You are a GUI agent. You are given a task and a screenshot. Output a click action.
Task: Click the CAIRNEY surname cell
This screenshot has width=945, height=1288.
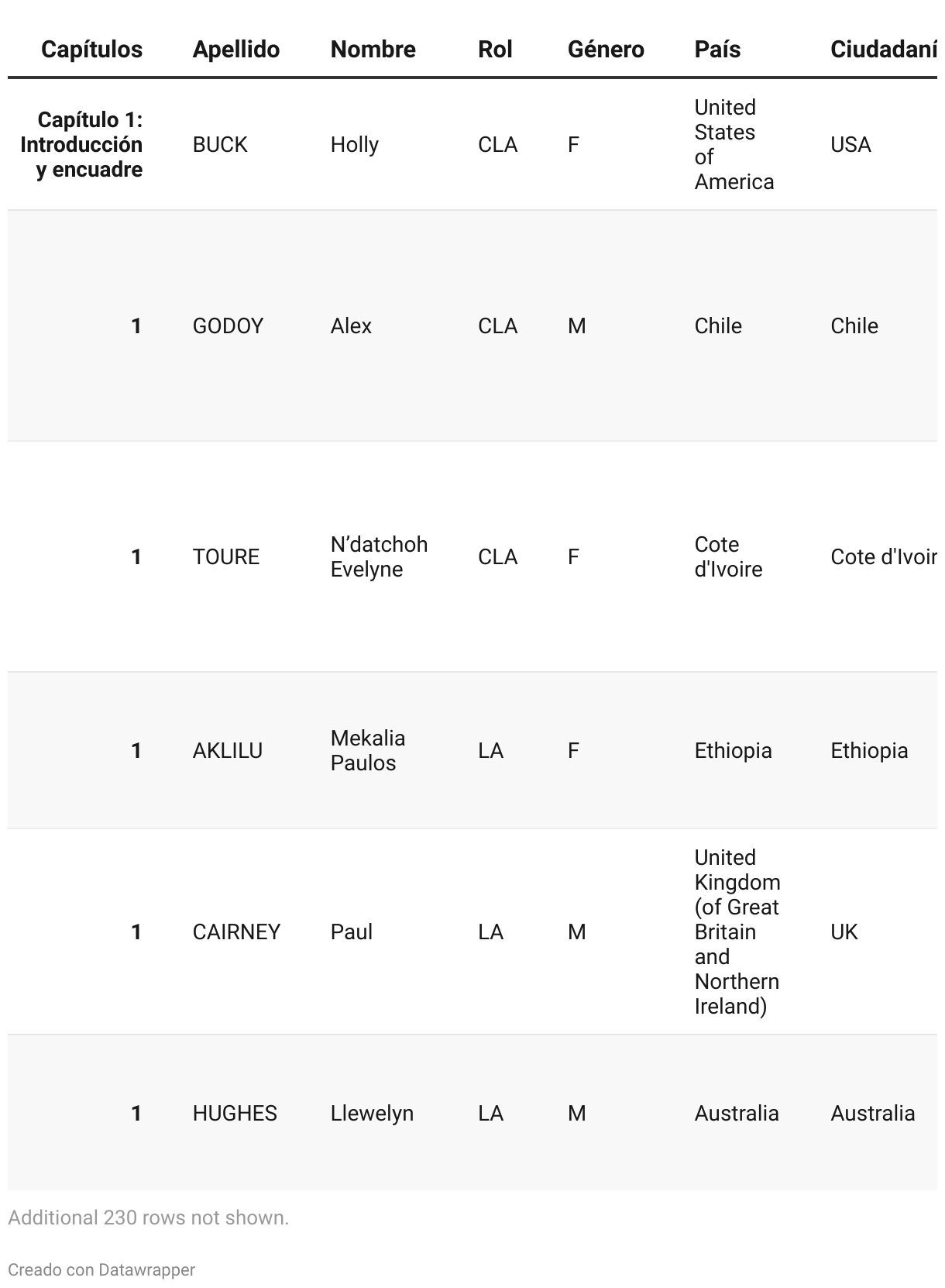click(x=236, y=932)
